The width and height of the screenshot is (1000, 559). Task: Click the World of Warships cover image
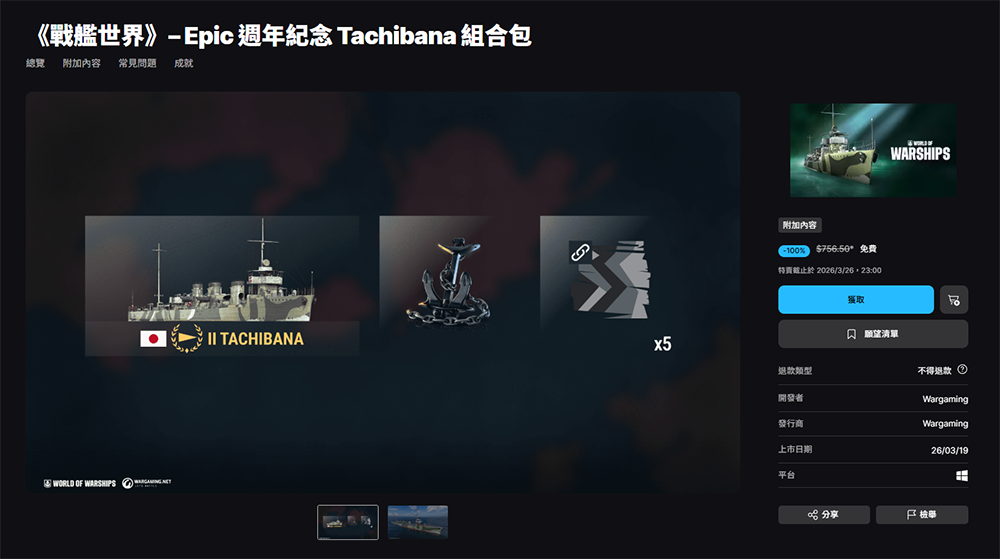873,150
